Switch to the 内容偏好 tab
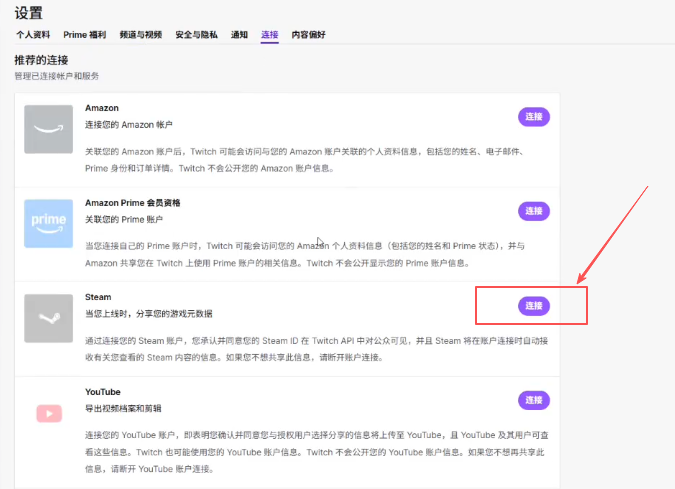The height and width of the screenshot is (489, 675). (x=308, y=34)
